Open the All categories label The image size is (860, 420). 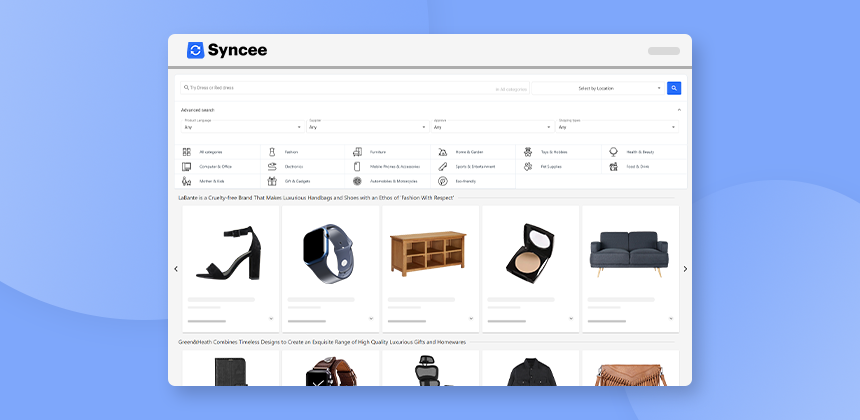pos(211,152)
